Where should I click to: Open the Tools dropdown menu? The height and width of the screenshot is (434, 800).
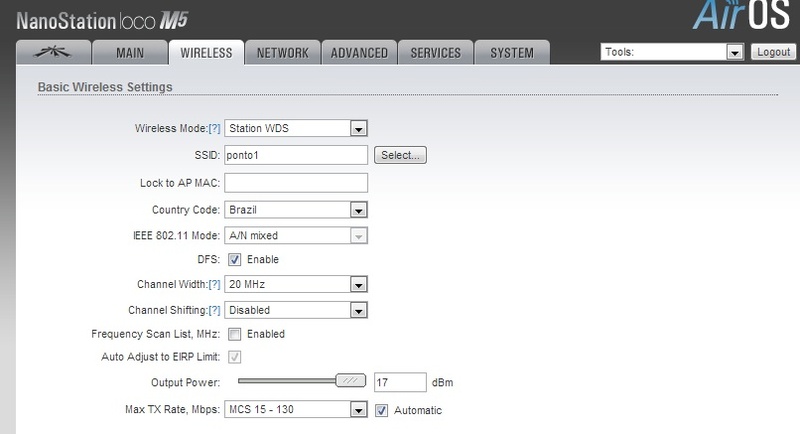(x=672, y=52)
